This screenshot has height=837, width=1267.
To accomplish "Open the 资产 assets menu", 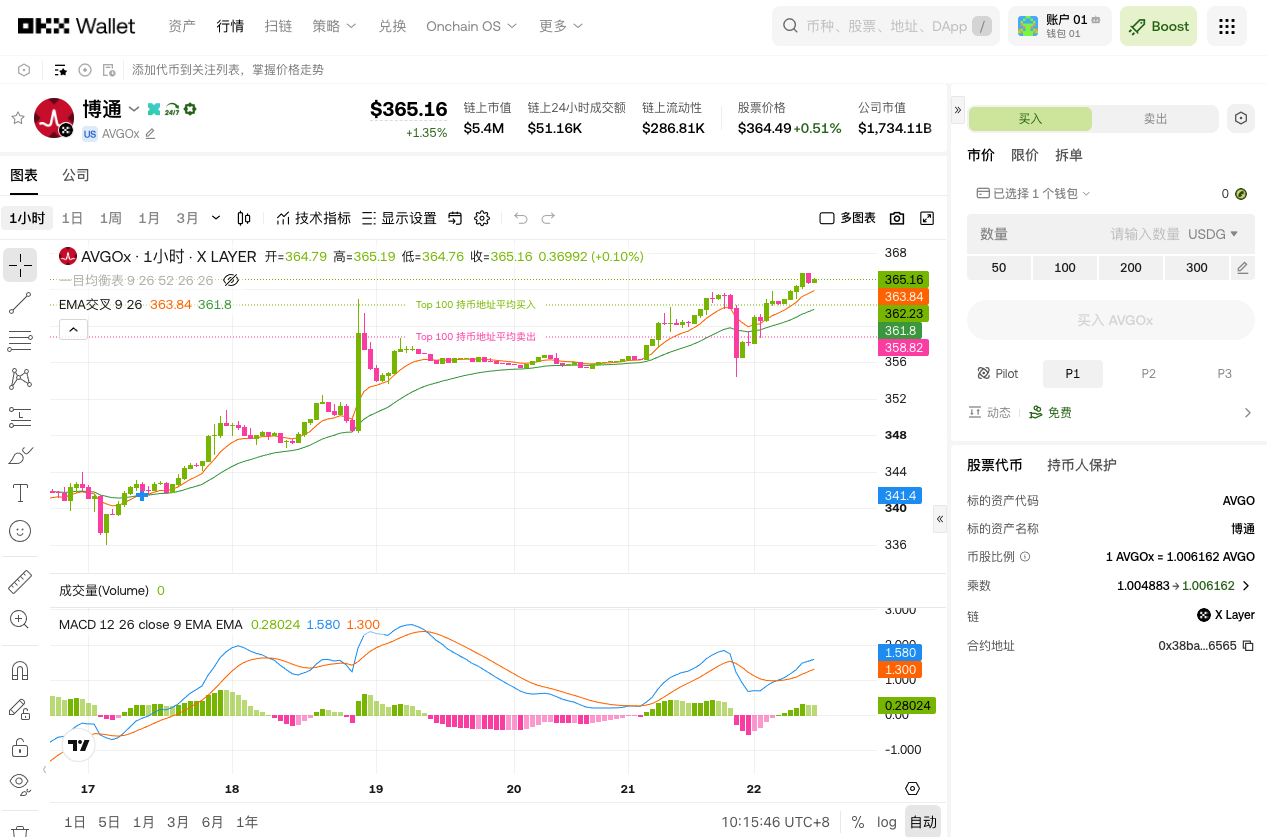I will tap(182, 26).
